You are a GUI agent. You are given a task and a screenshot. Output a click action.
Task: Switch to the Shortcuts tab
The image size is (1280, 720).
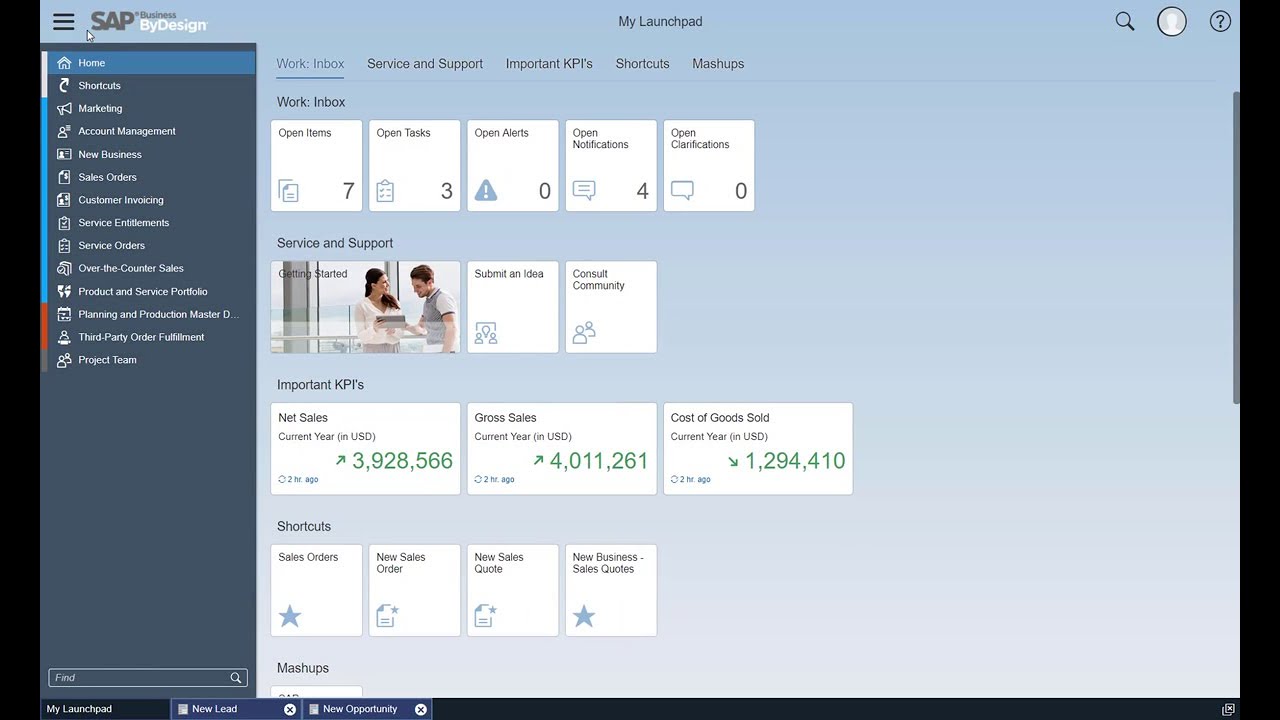[x=642, y=64]
